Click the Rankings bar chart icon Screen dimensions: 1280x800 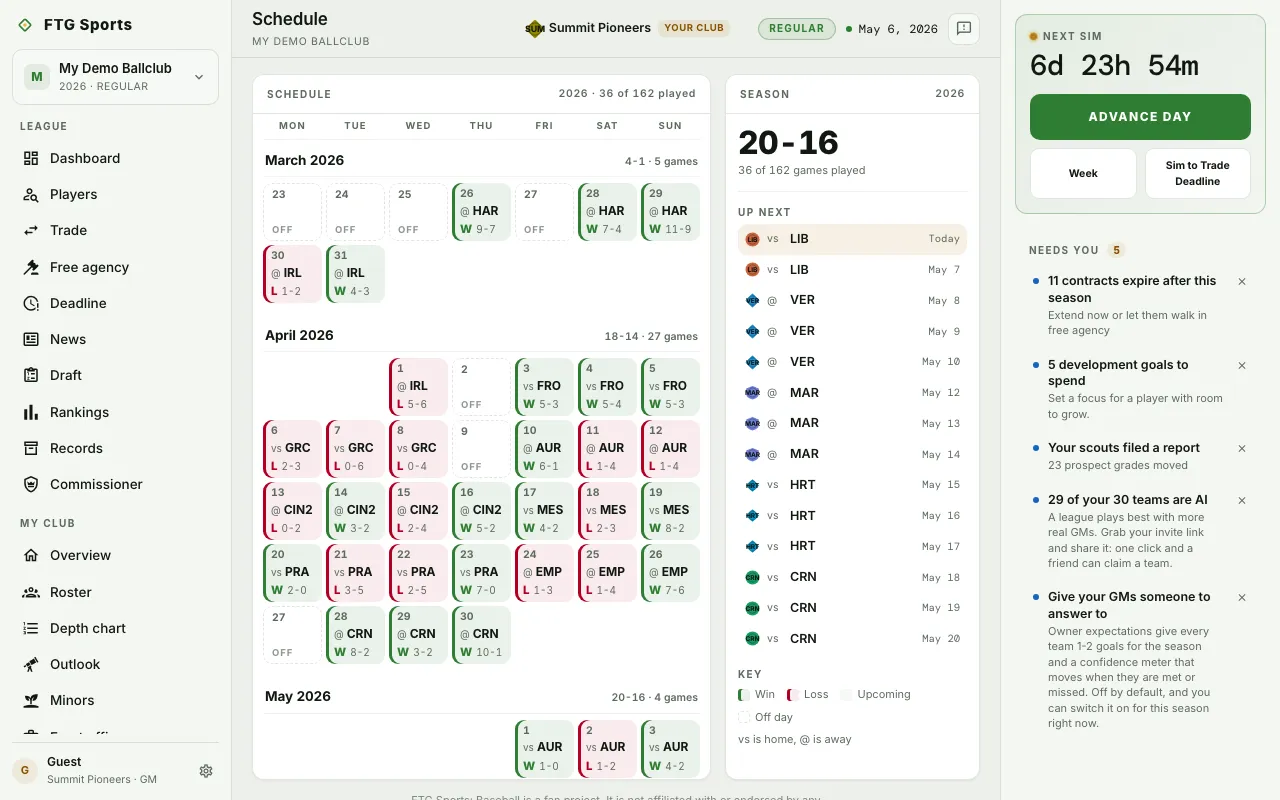click(x=31, y=412)
